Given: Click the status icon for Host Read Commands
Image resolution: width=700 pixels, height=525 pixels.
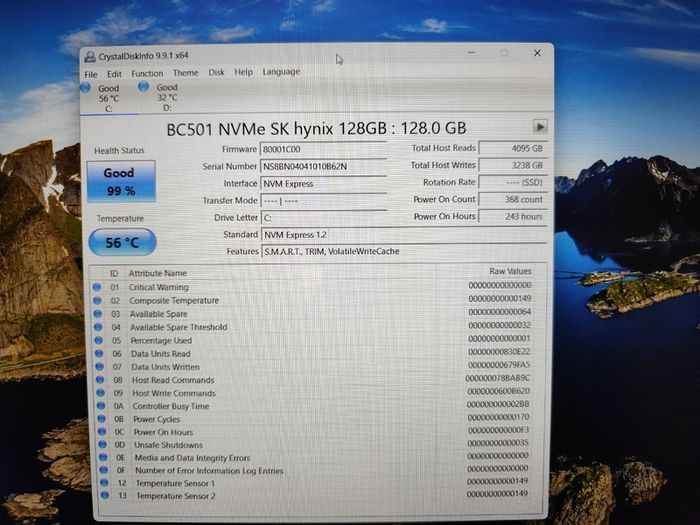Looking at the screenshot, I should point(100,380).
